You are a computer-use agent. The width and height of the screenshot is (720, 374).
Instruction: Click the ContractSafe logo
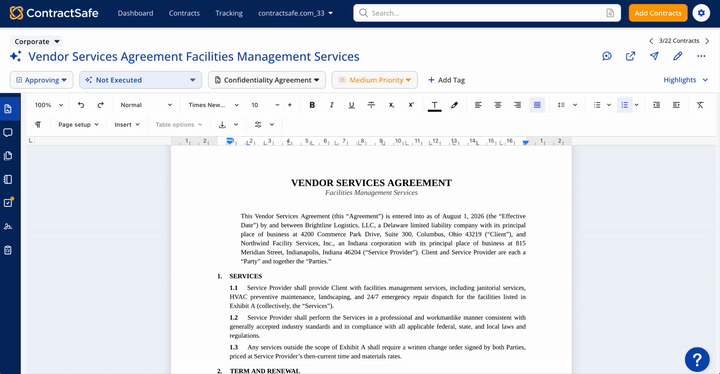[x=54, y=13]
